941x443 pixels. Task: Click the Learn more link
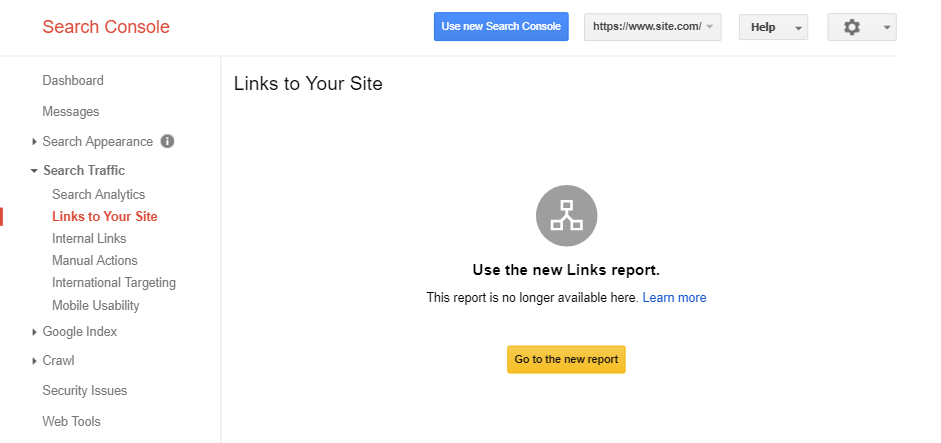(x=674, y=298)
